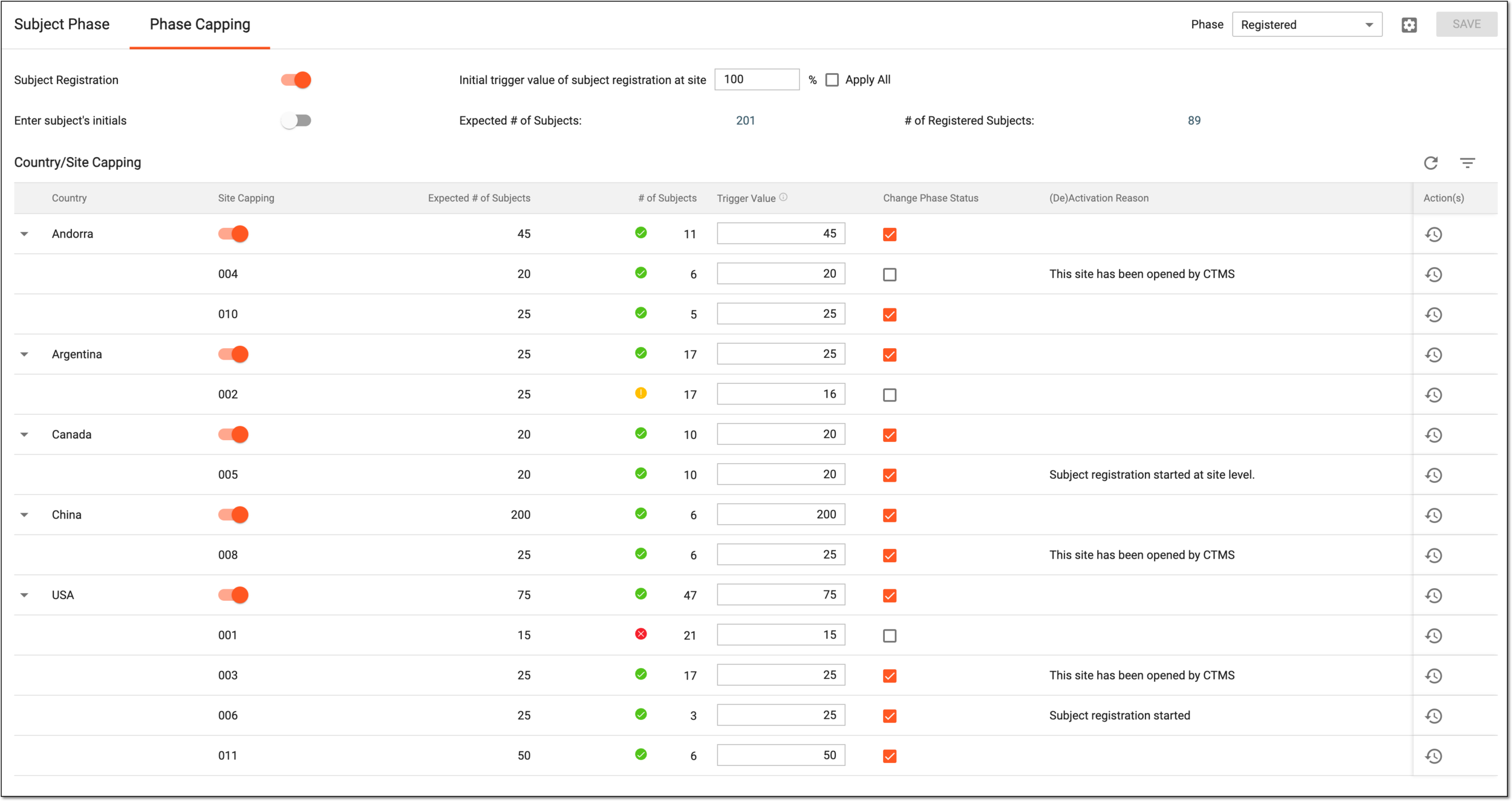Click the SAVE button
This screenshot has width=1512, height=801.
[x=1467, y=24]
